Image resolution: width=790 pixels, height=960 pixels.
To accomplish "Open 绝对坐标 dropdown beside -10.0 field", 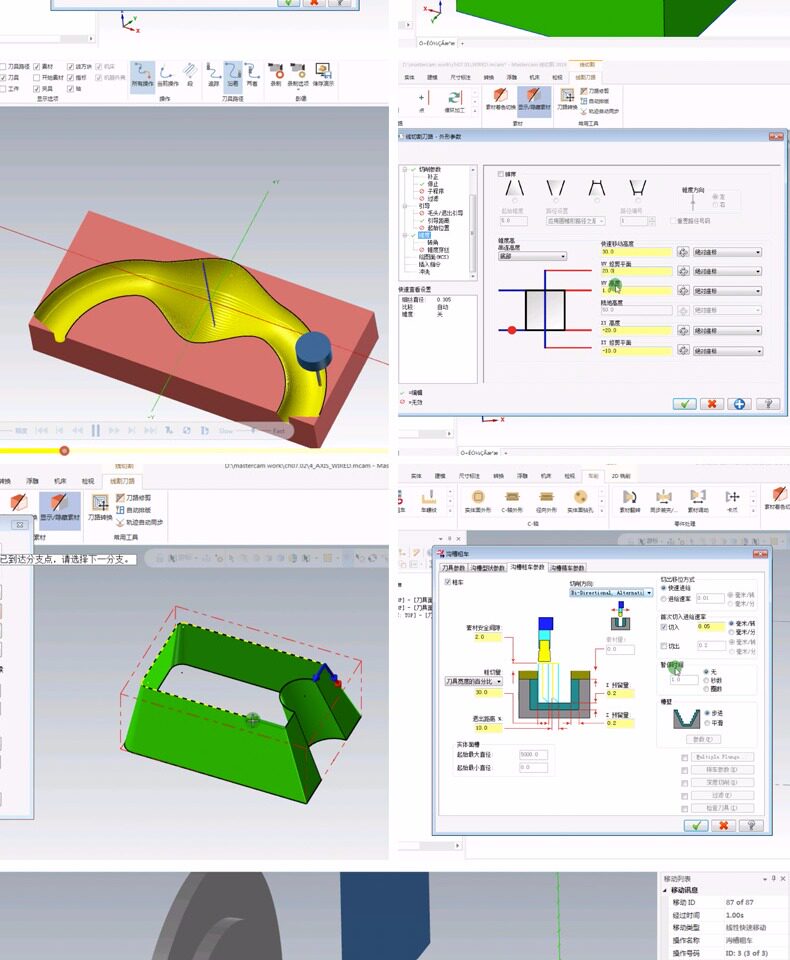I will point(728,351).
